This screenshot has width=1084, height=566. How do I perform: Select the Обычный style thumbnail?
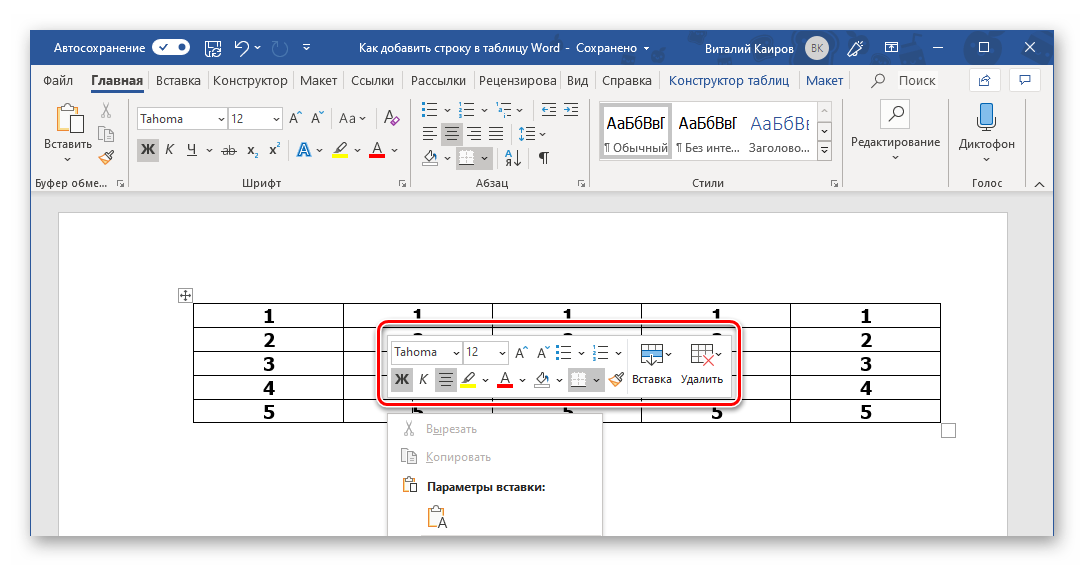click(635, 131)
